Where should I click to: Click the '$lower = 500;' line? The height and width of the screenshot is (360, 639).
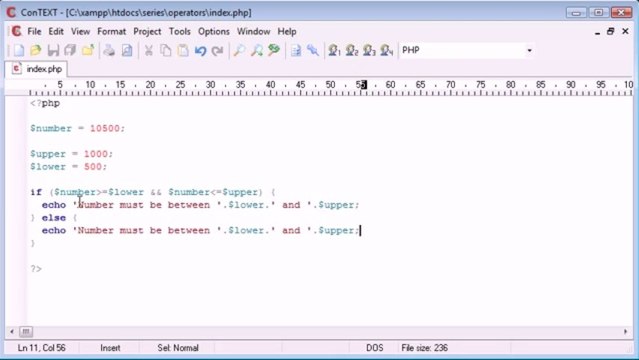click(x=68, y=167)
